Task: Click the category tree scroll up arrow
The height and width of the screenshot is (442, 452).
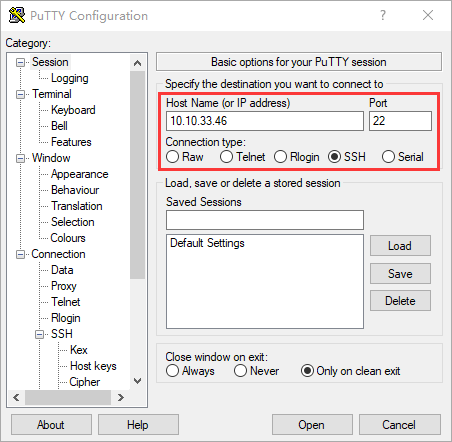Action: (137, 63)
